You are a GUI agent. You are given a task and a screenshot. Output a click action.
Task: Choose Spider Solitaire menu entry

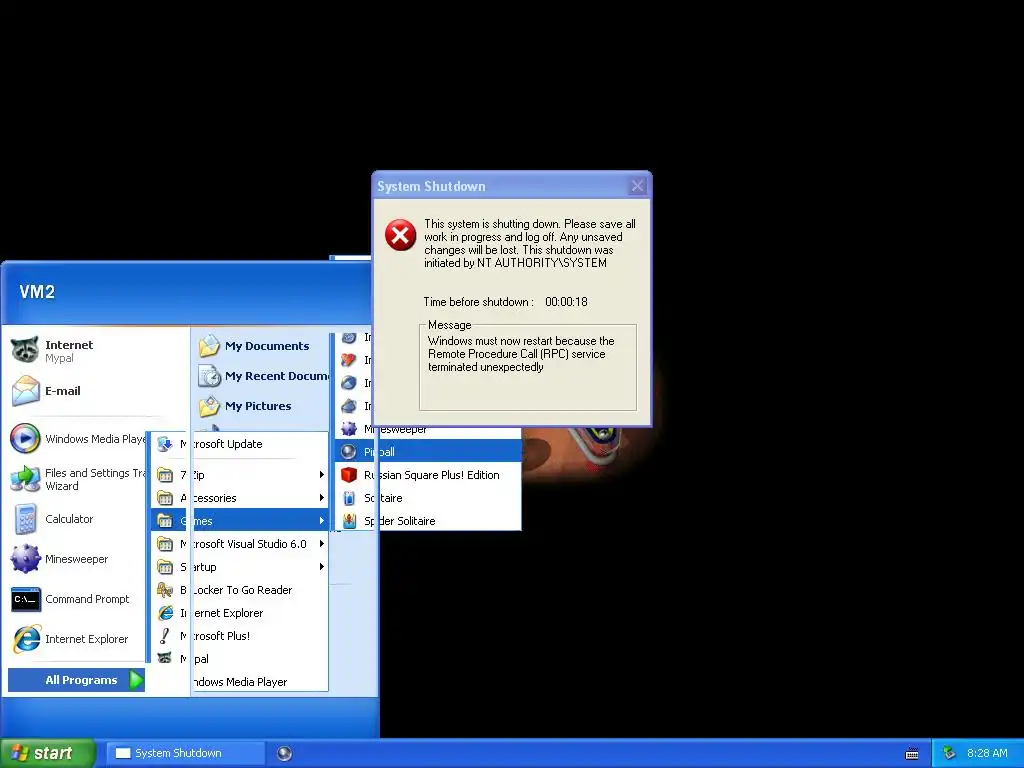(428, 520)
